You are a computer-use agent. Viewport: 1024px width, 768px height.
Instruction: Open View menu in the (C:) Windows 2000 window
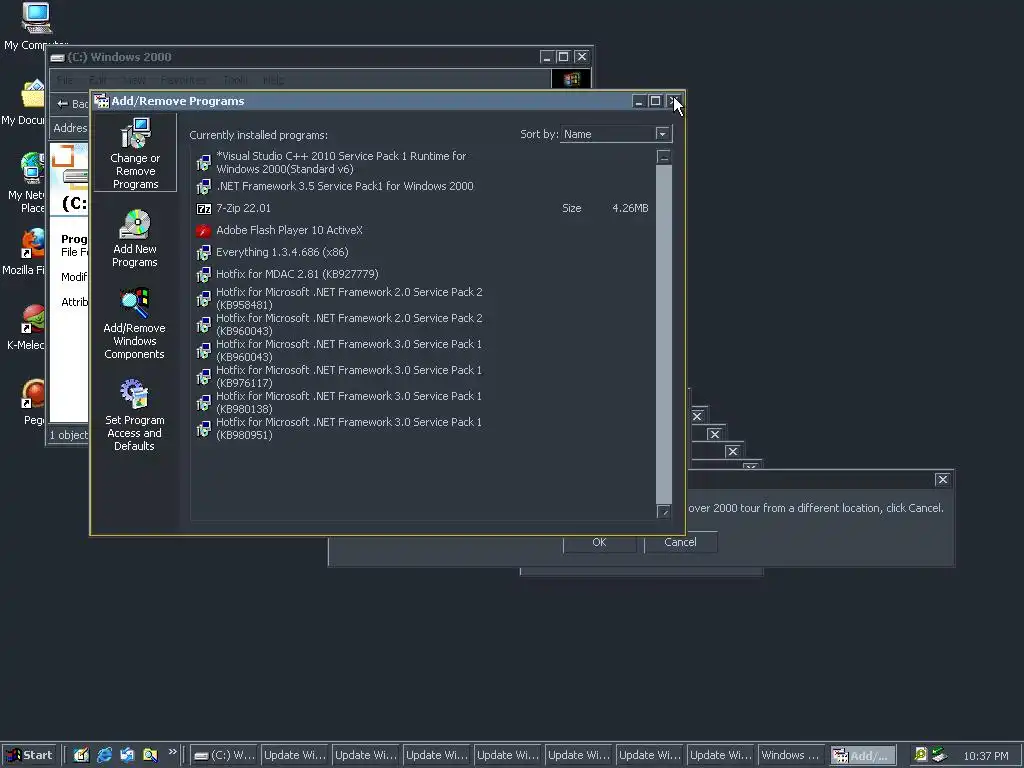tap(134, 80)
